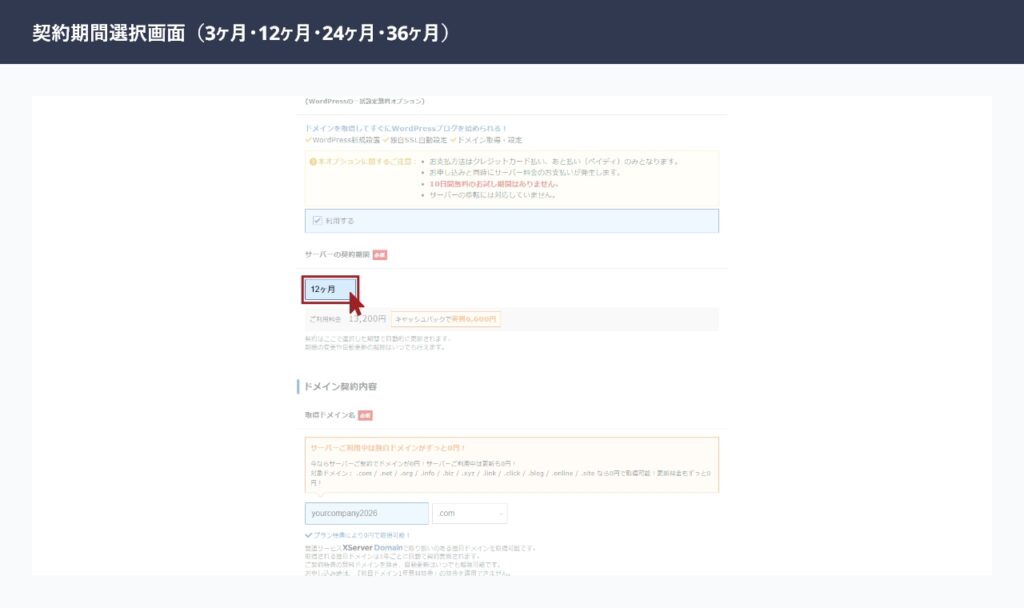This screenshot has height=608, width=1024.
Task: Click the サーバーの契約期間 label
Action: pyautogui.click(x=337, y=255)
